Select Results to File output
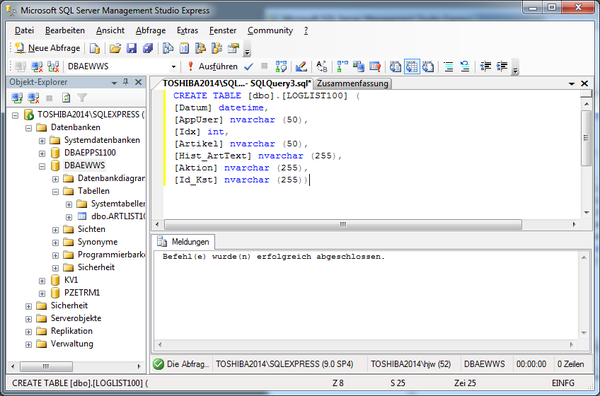This screenshot has width=600, height=396. click(x=428, y=67)
